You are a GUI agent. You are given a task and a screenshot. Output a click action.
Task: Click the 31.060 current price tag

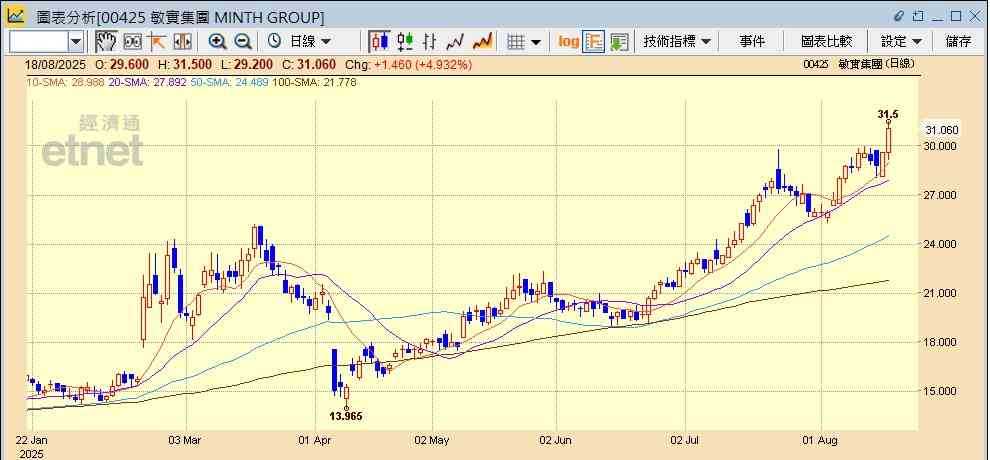point(941,130)
